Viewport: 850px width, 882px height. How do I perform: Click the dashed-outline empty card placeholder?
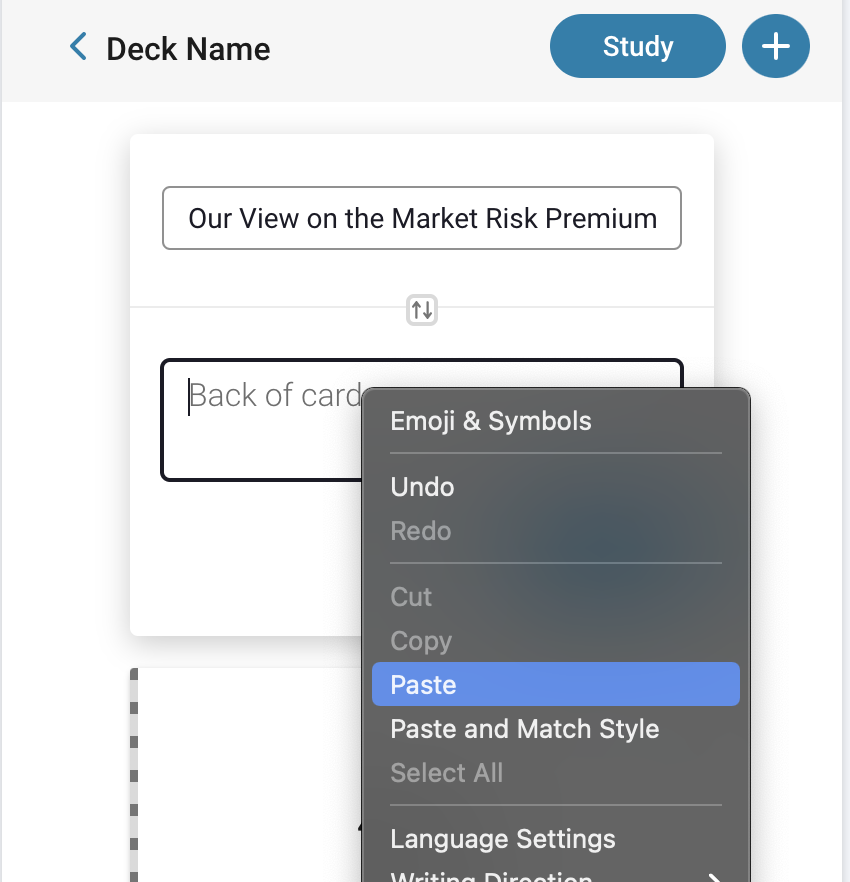coord(246,775)
